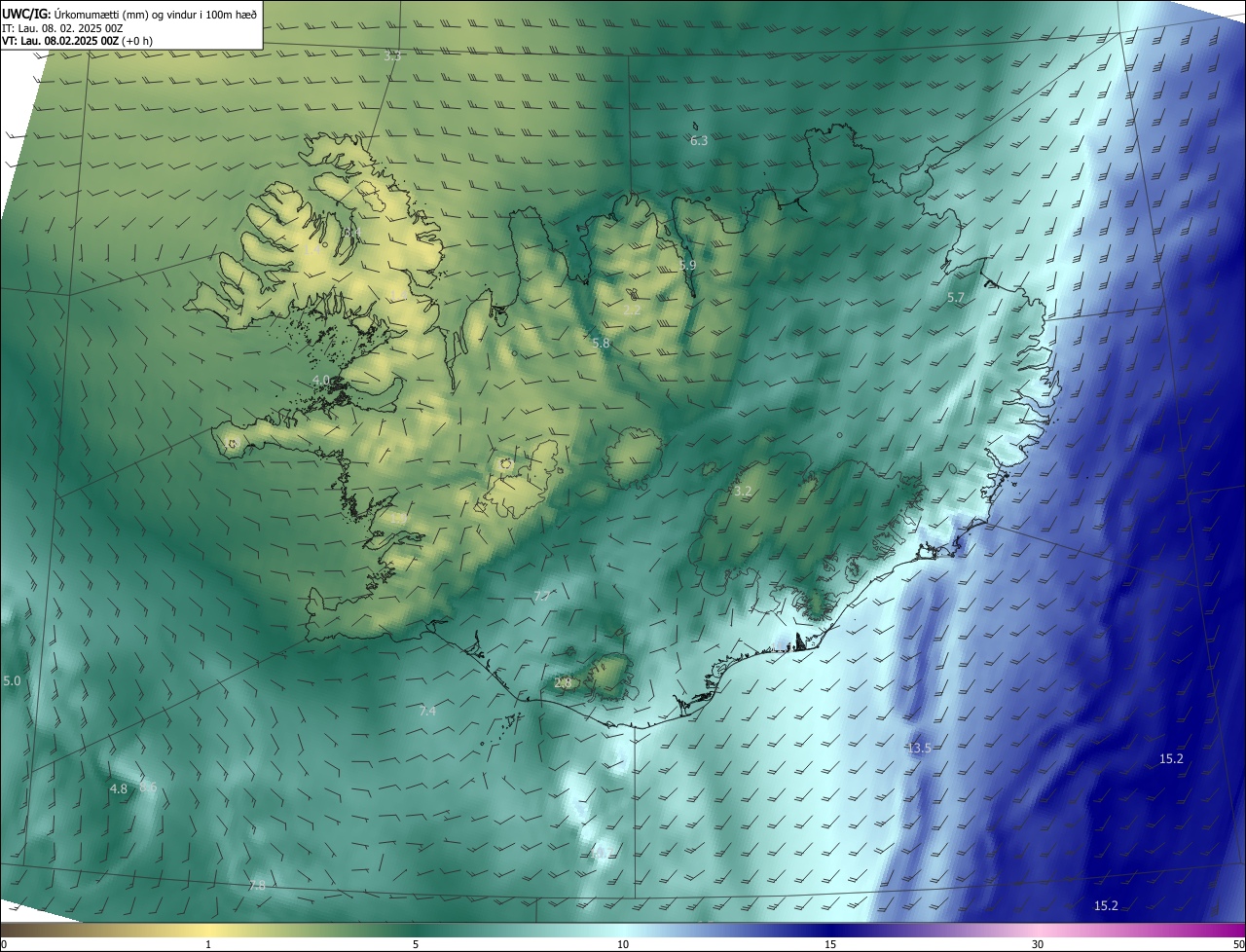Click the 4.0 value label
This screenshot has height=952, width=1246.
click(x=321, y=380)
